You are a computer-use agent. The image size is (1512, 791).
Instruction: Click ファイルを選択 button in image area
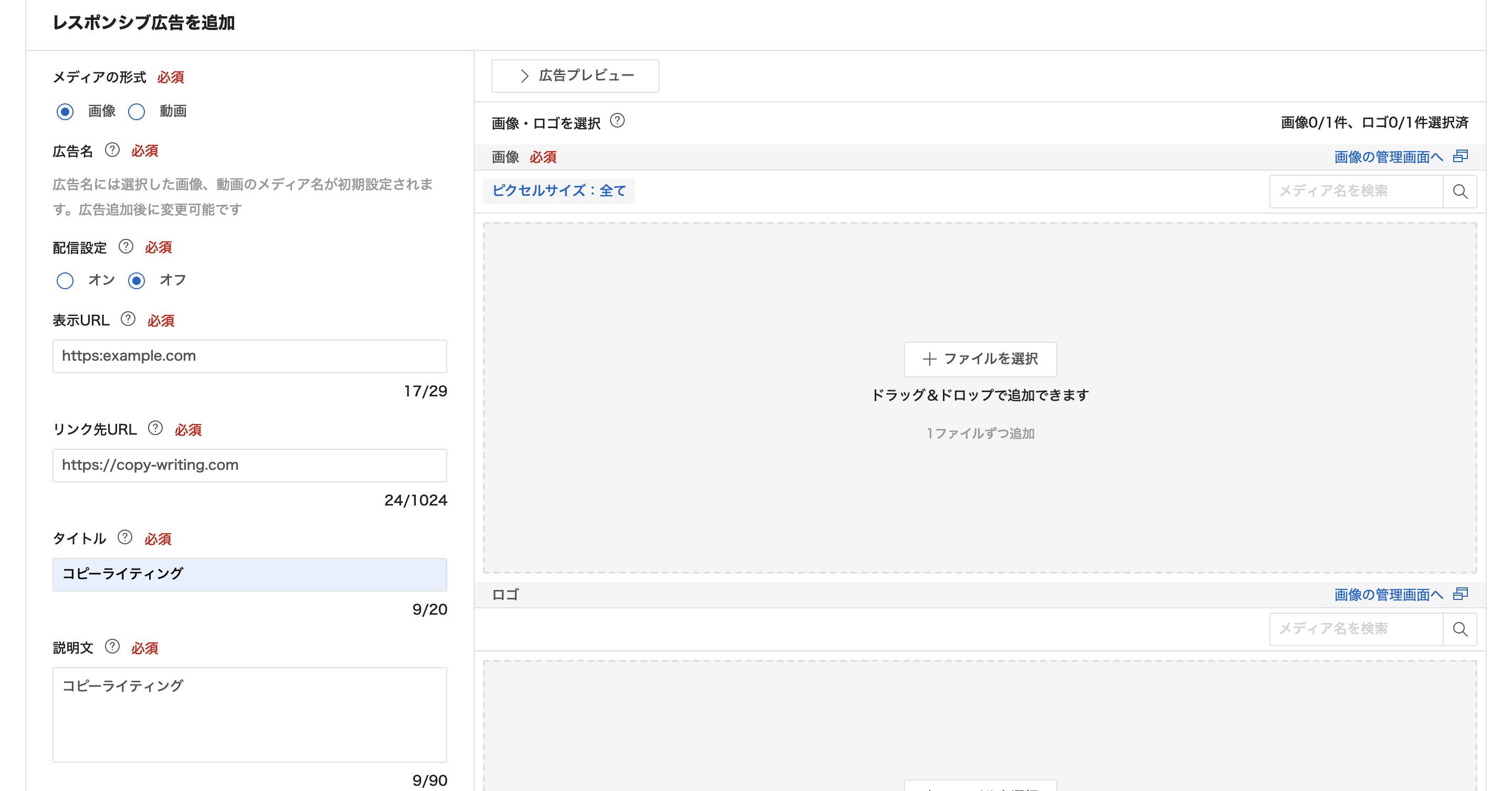click(x=980, y=359)
